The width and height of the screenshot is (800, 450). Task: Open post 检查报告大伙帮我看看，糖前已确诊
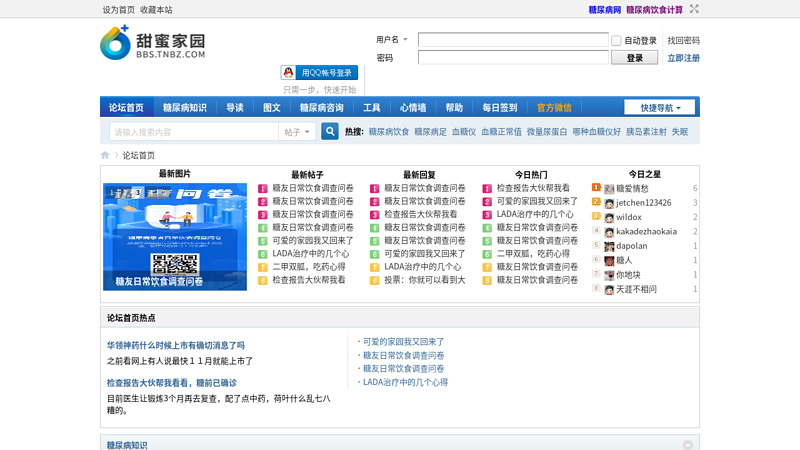coord(171,383)
